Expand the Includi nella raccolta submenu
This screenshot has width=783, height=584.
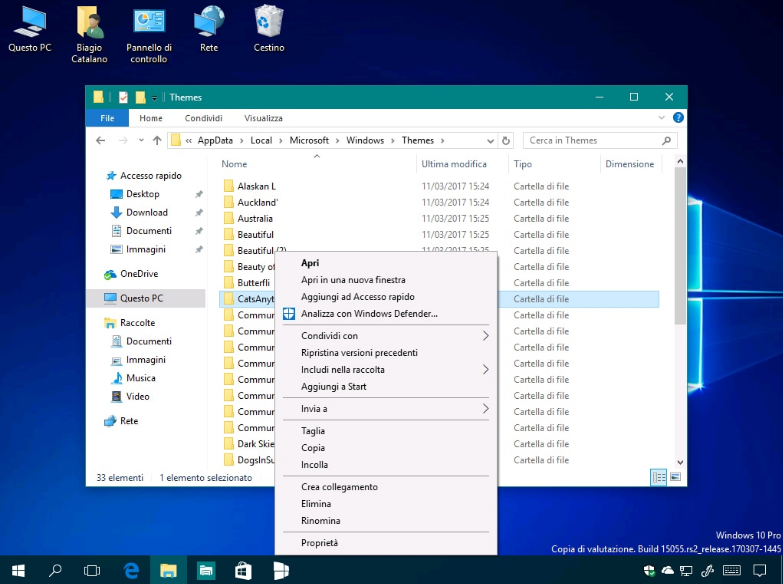[386, 370]
